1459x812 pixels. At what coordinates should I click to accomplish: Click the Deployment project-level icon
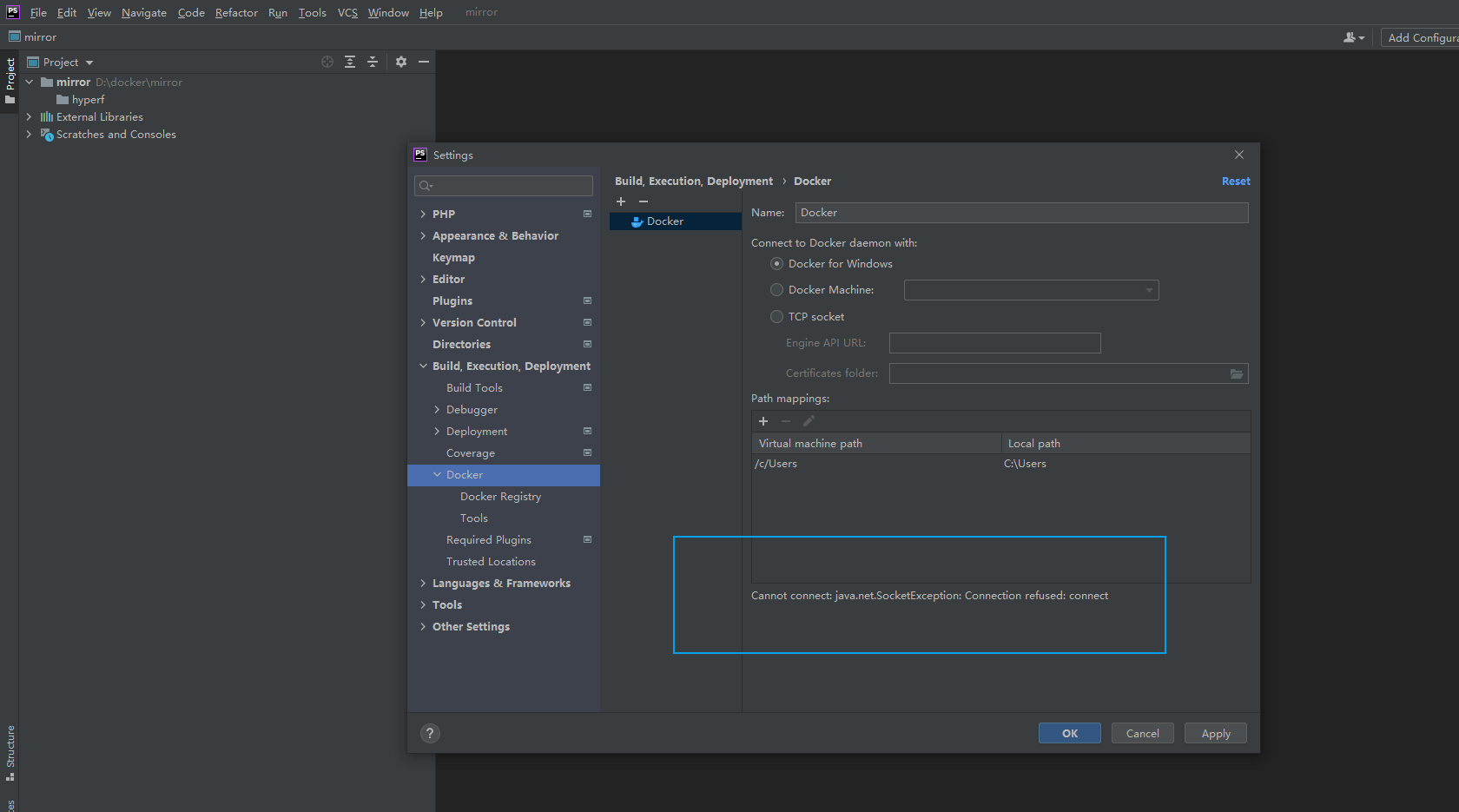pos(588,431)
